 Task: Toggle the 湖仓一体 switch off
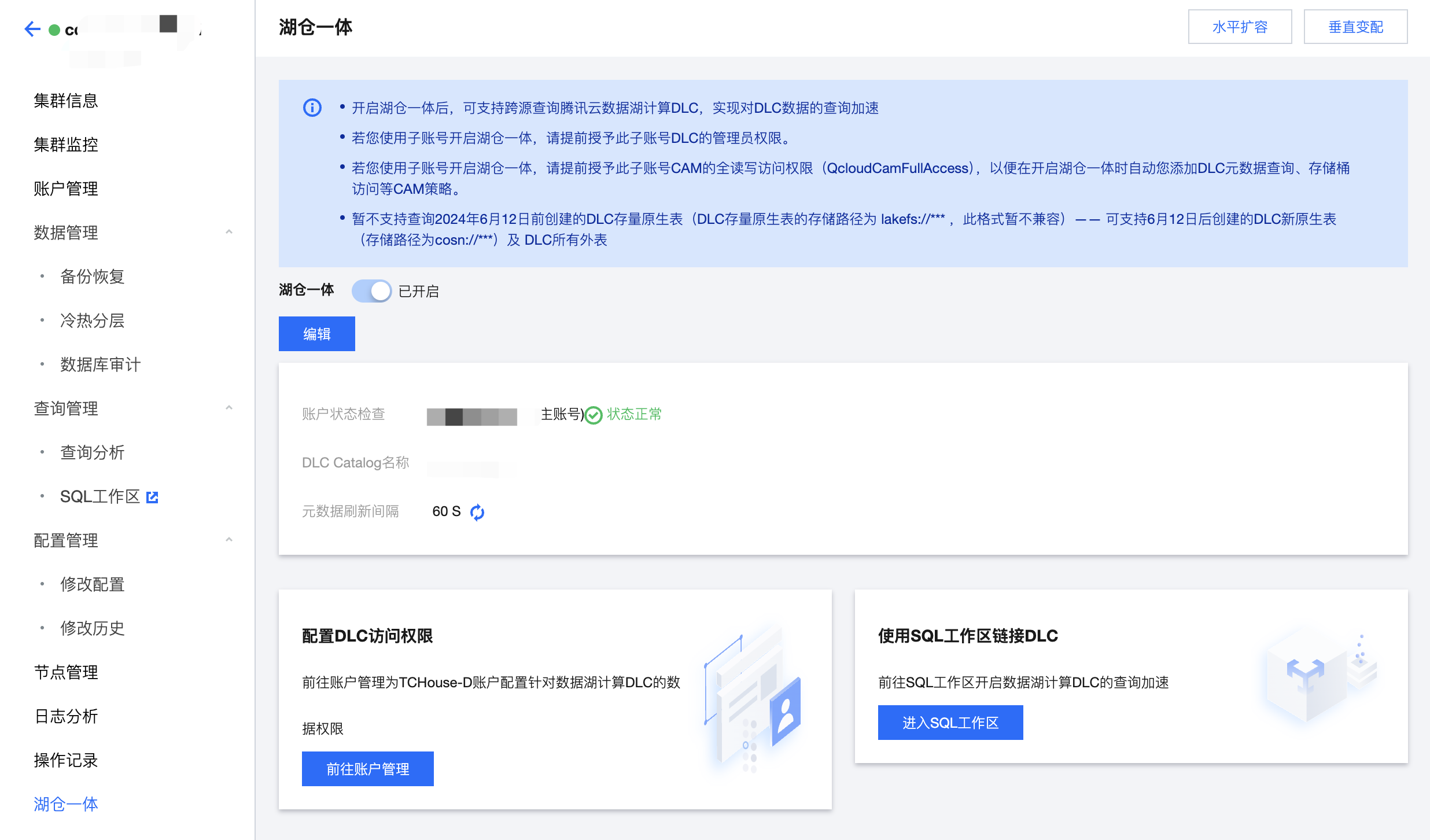coord(371,291)
